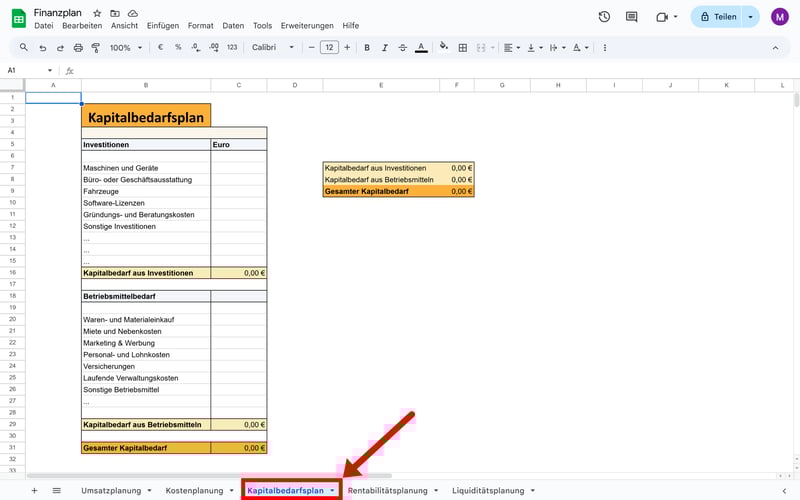The image size is (800, 500).
Task: Click the undo arrow icon
Action: pos(43,47)
